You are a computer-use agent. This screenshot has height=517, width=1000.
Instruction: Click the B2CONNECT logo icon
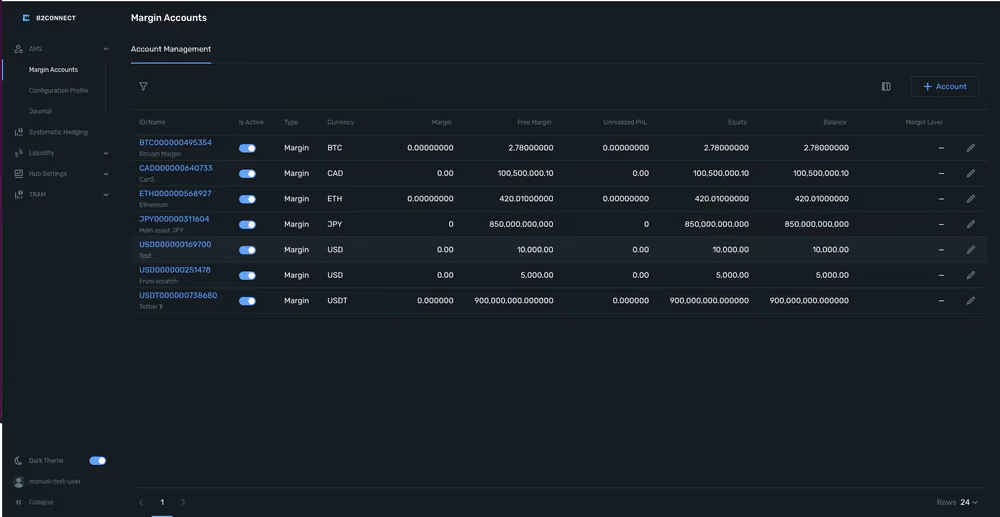(x=26, y=18)
